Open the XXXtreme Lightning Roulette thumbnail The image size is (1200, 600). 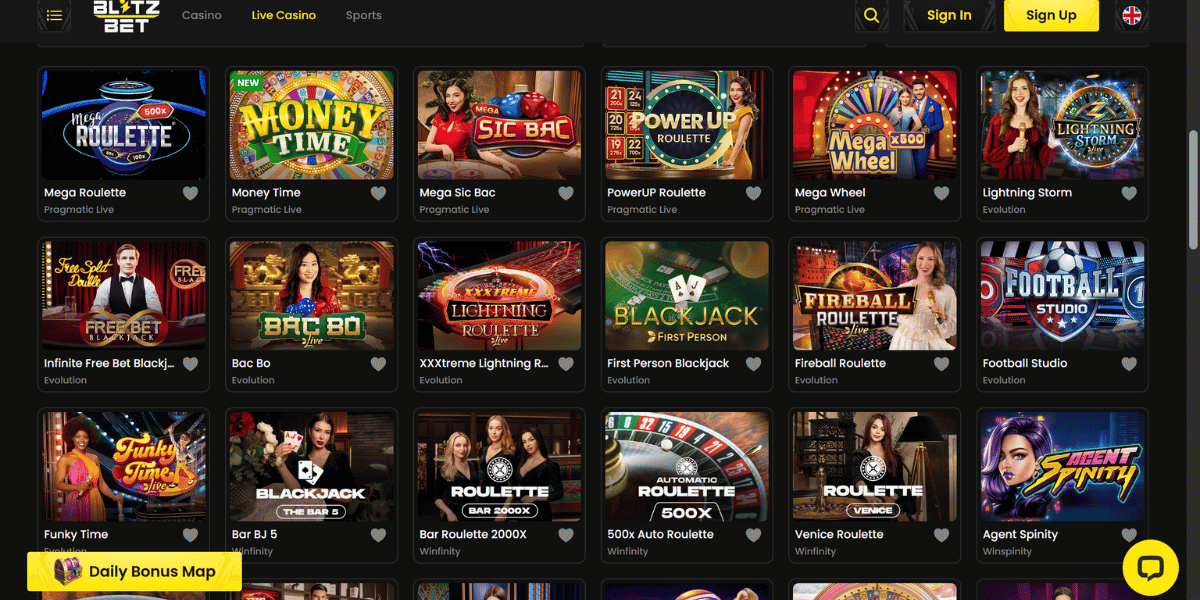click(499, 296)
